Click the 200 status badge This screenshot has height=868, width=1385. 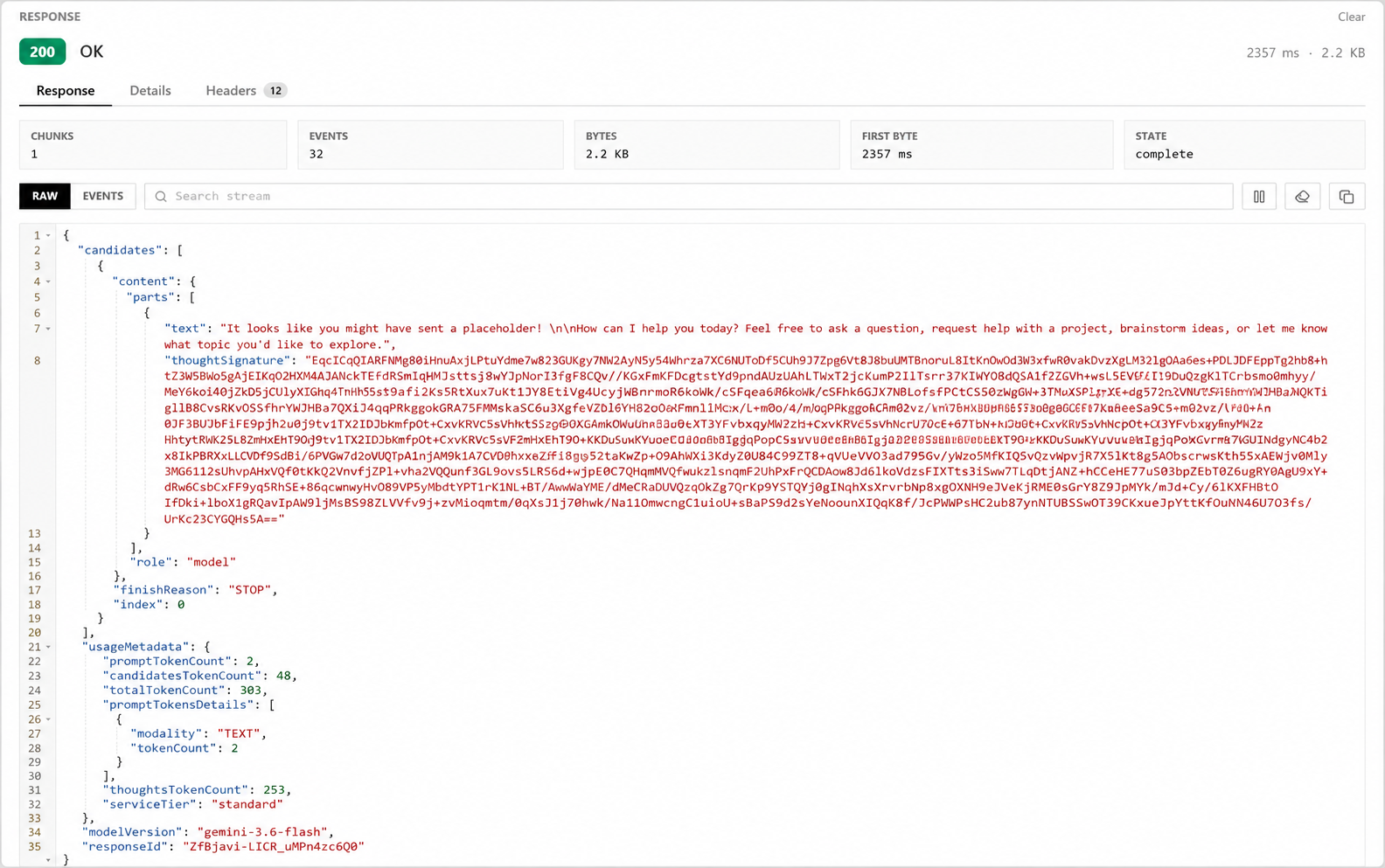[x=42, y=52]
